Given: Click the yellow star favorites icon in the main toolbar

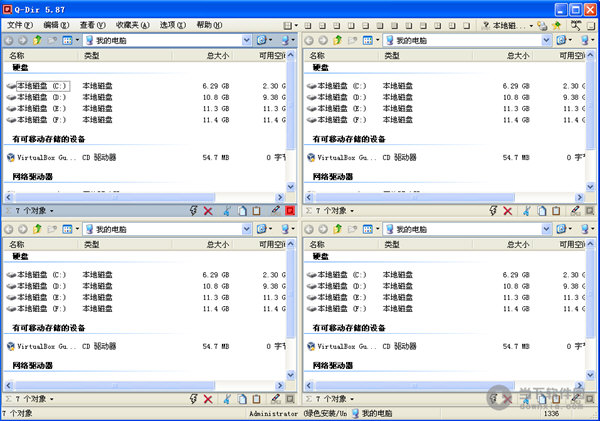Looking at the screenshot, I should (x=557, y=26).
